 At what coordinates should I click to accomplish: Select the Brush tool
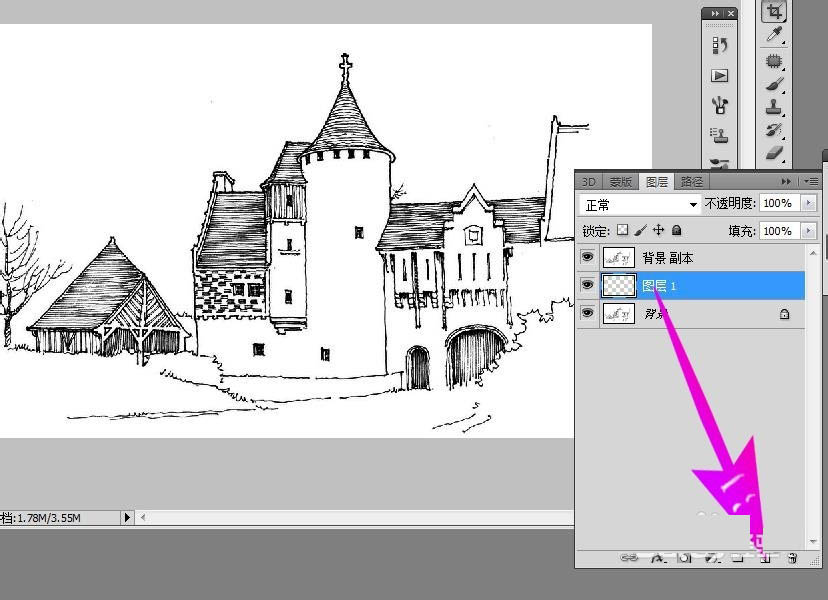tap(773, 85)
